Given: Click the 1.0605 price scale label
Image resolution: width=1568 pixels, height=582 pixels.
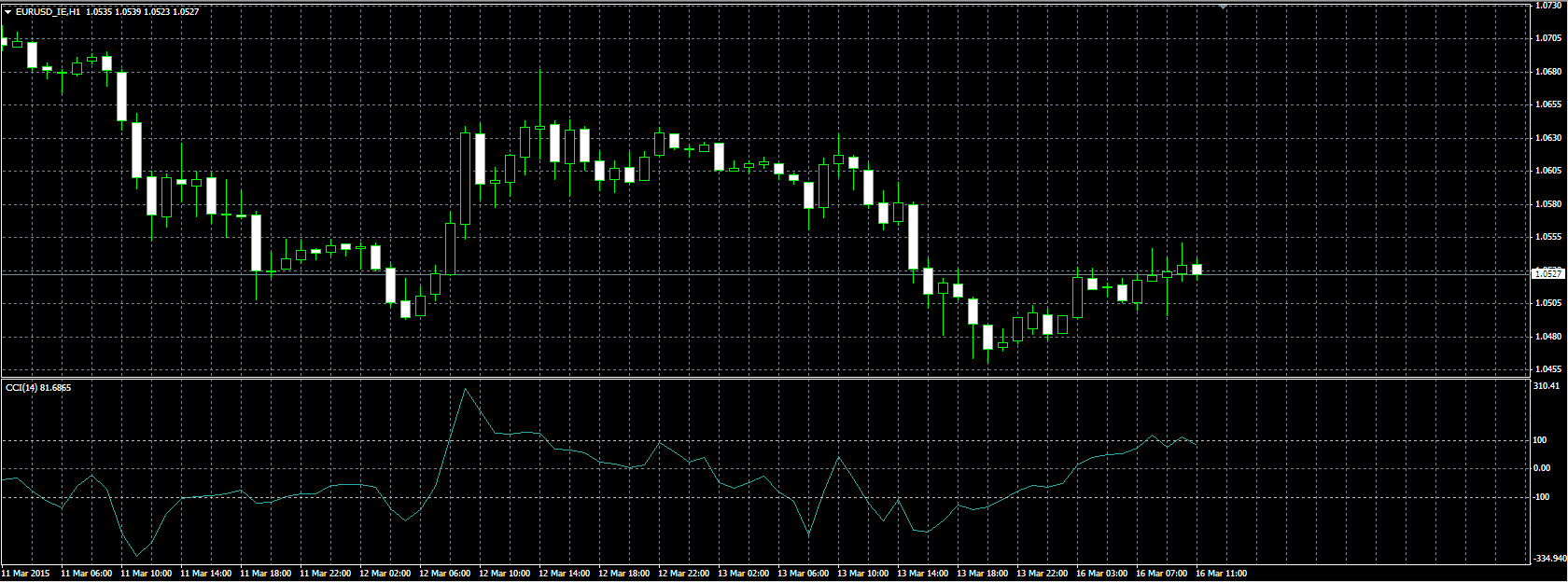Looking at the screenshot, I should (1547, 171).
